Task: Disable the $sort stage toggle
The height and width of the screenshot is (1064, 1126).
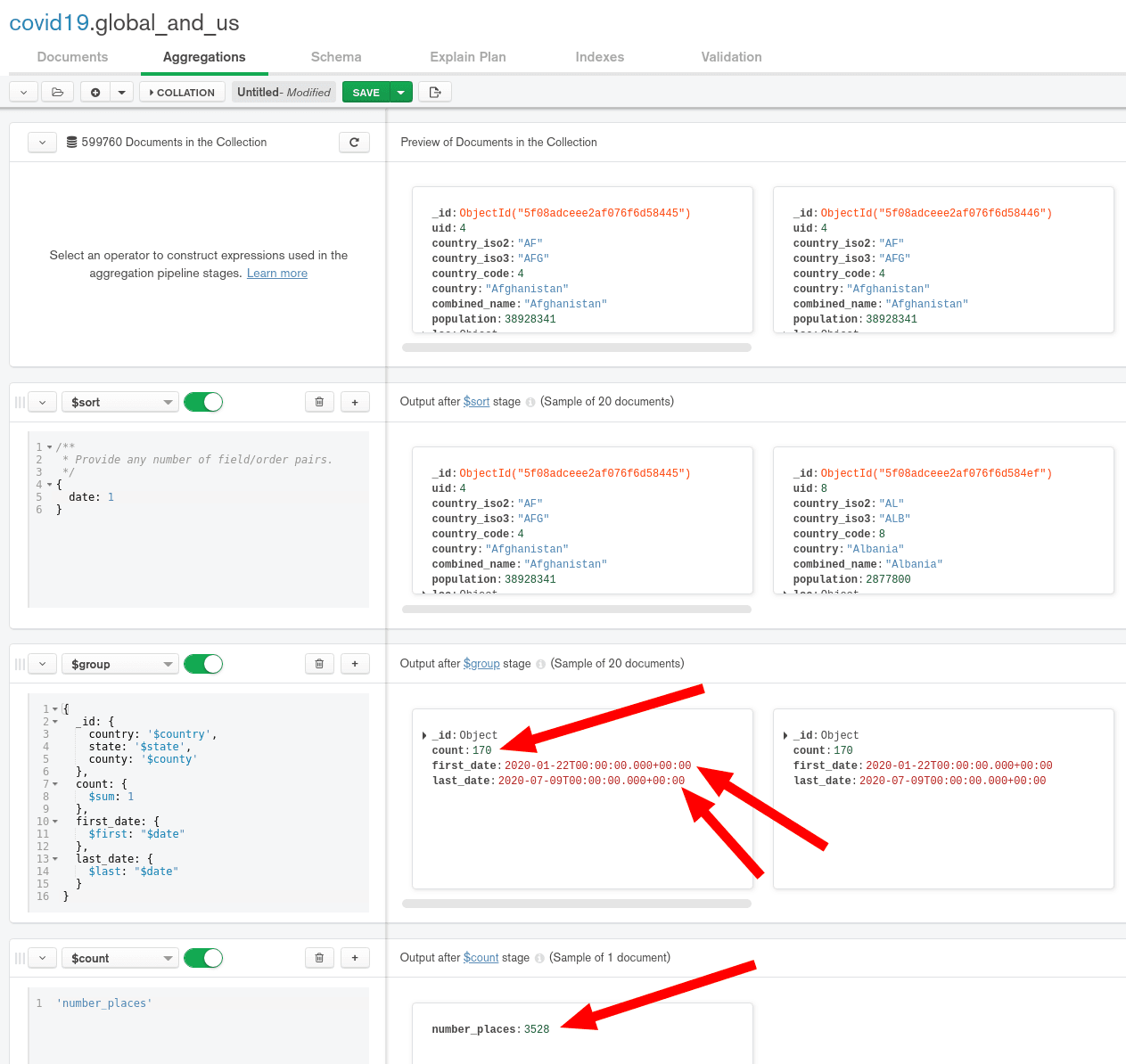Action: [203, 402]
